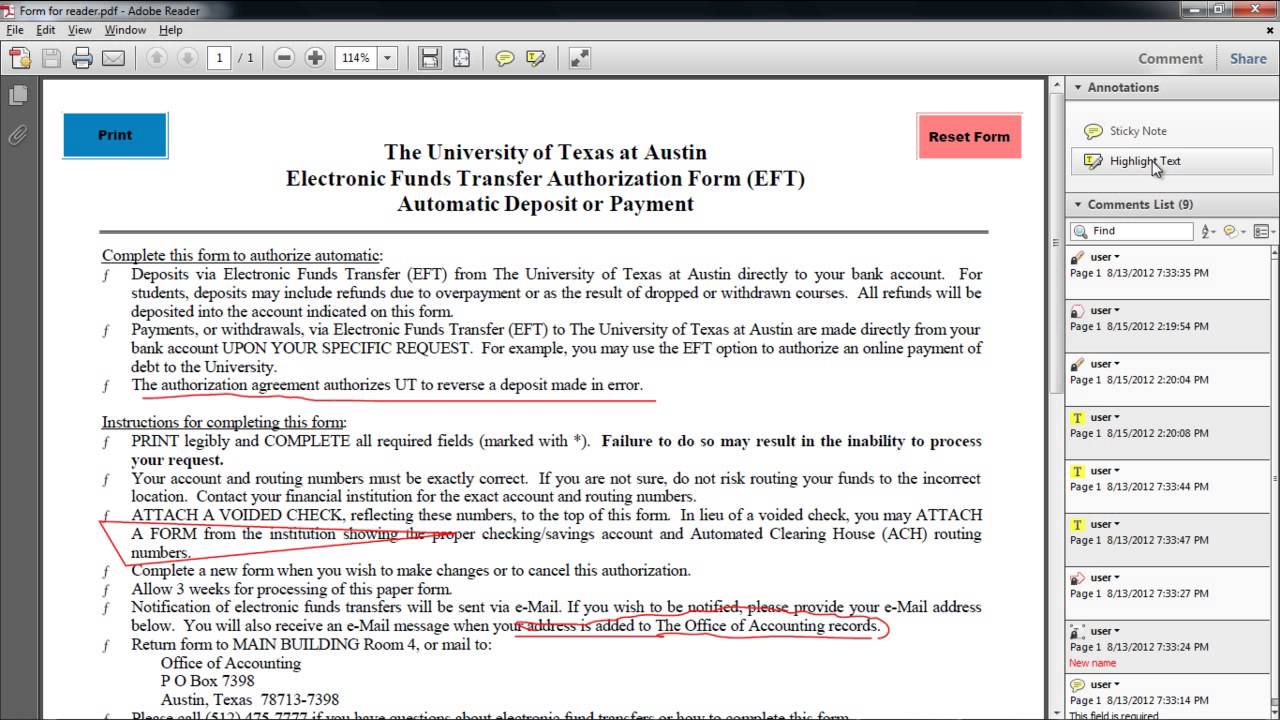Viewport: 1280px width, 720px height.
Task: Click the Highlight text toolbar icon
Action: [x=535, y=58]
